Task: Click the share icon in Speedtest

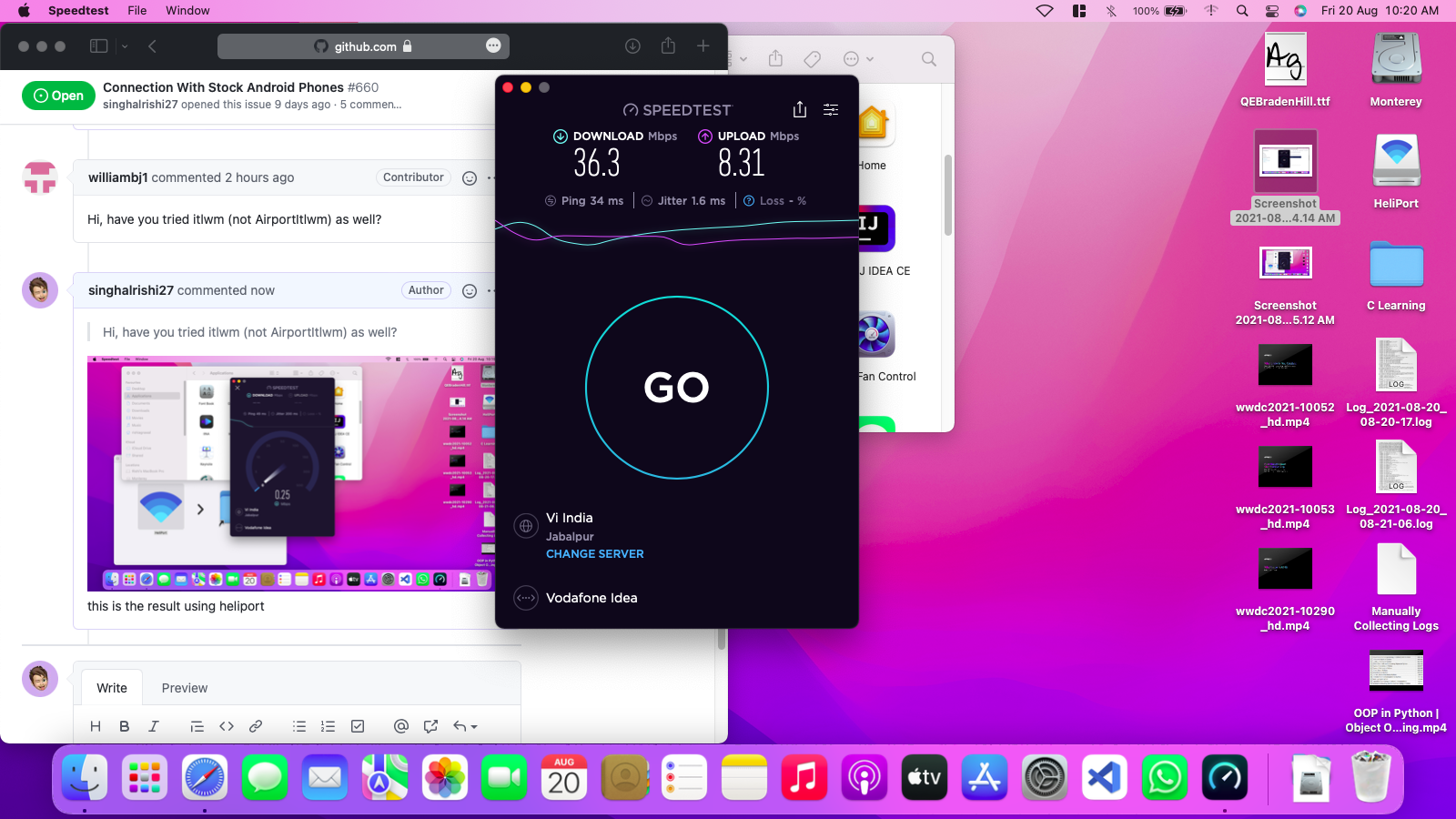Action: pyautogui.click(x=799, y=109)
